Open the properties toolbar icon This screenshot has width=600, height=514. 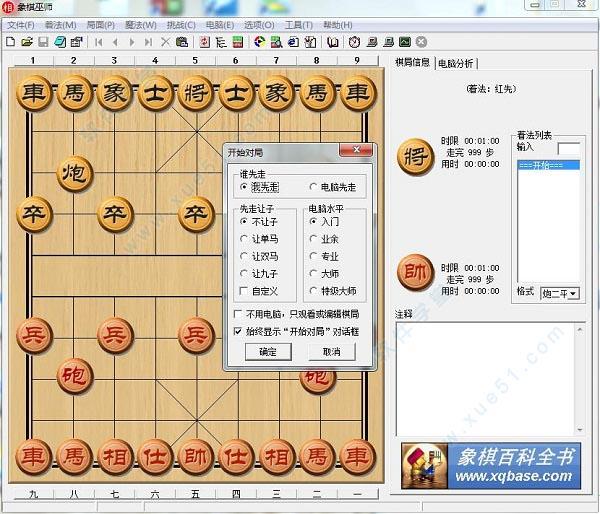point(77,42)
